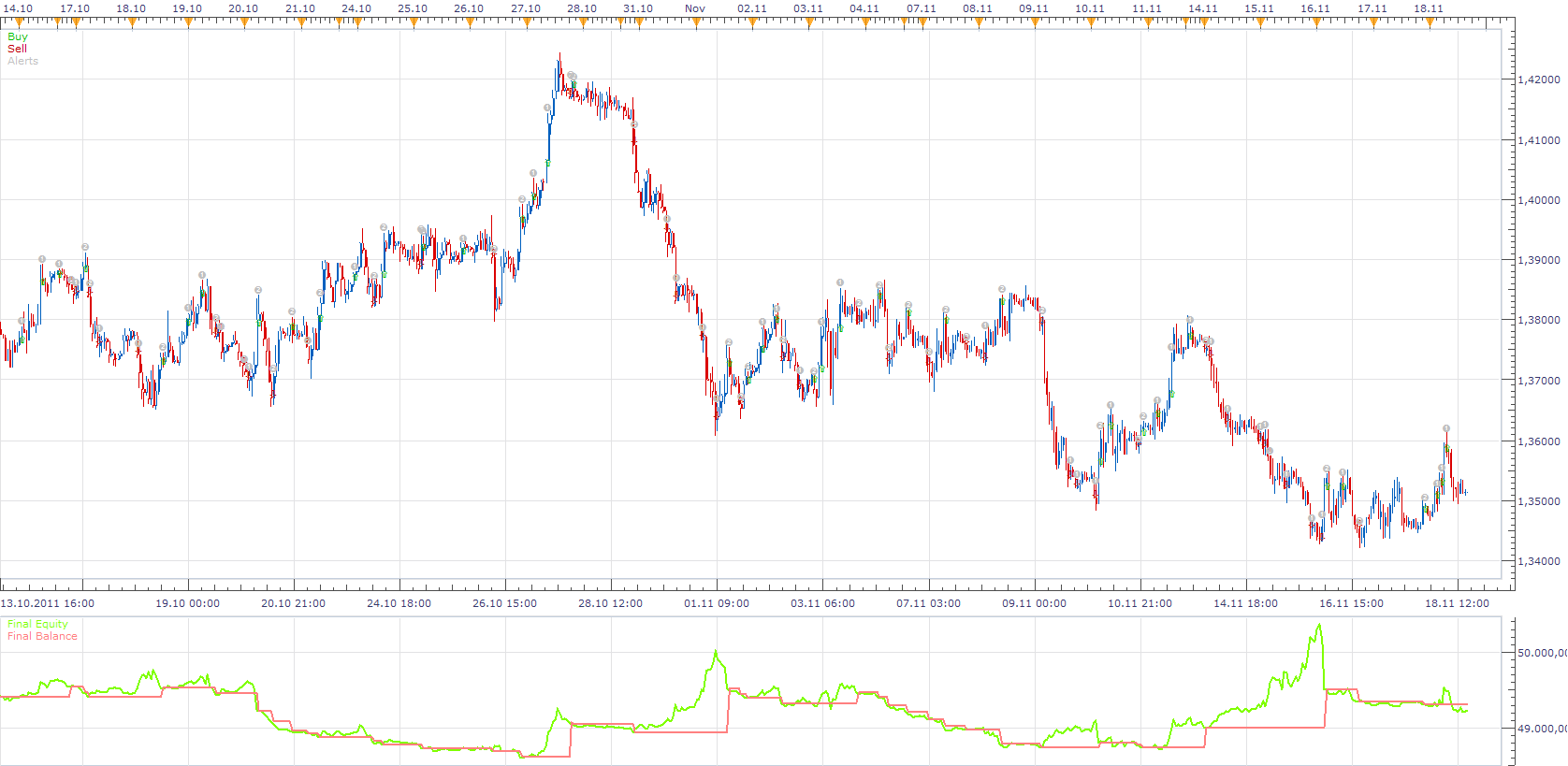Click the 09.11 00:00 time label
Screen dimensions: 1568x766
(1035, 603)
